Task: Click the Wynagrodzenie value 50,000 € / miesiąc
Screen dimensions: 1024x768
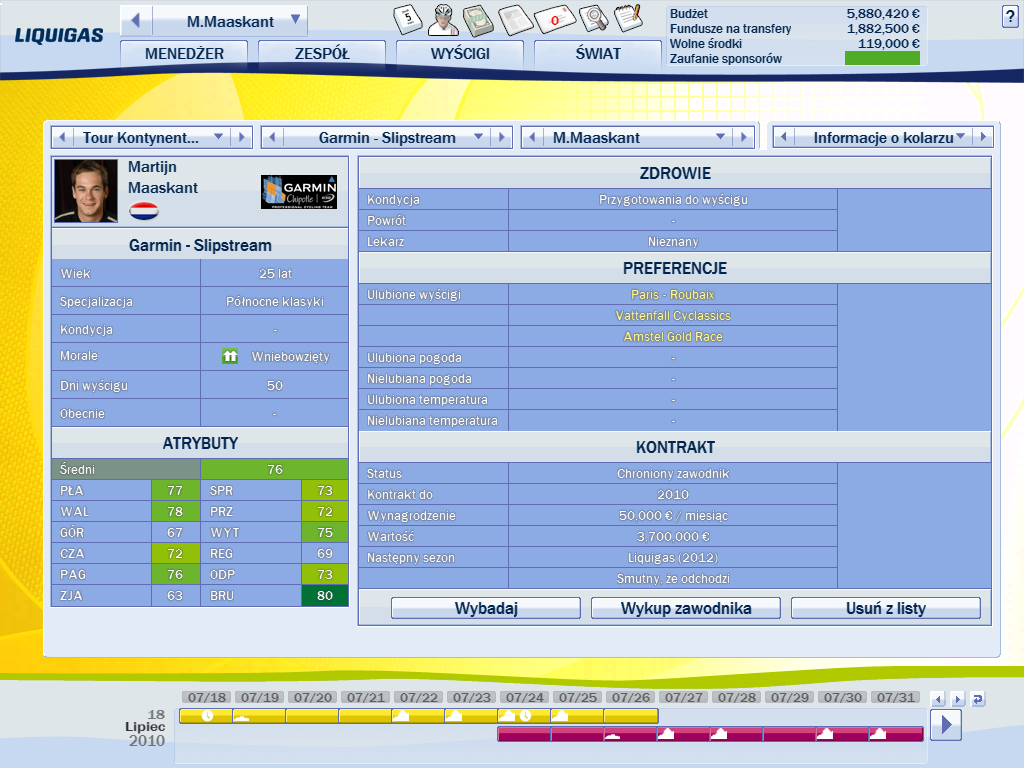Action: pyautogui.click(x=673, y=515)
